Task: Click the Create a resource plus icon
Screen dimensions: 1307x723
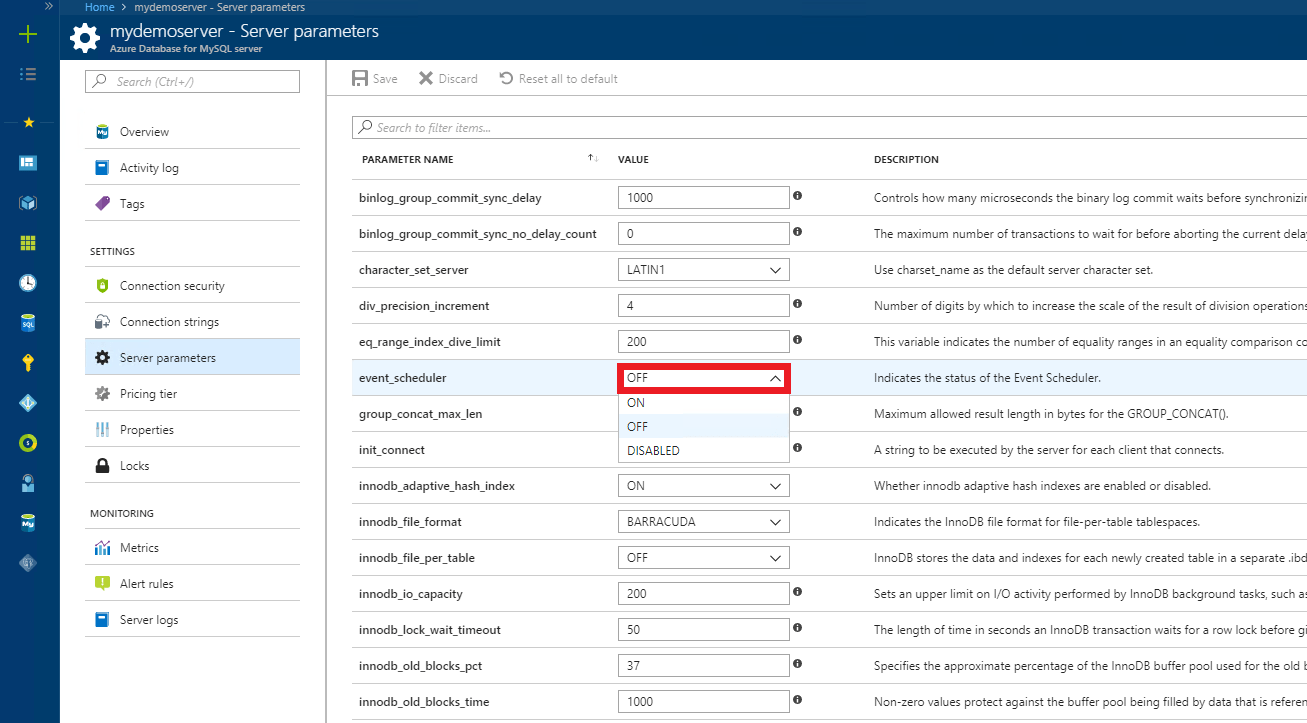Action: [28, 32]
